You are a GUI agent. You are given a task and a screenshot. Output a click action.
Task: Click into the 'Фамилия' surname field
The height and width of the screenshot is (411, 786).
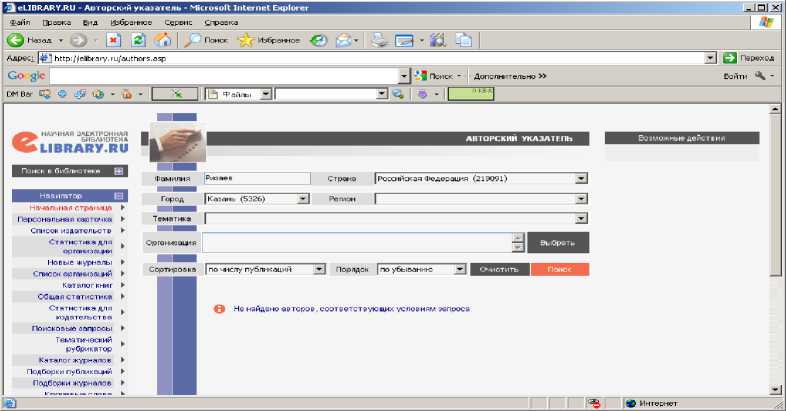click(258, 178)
